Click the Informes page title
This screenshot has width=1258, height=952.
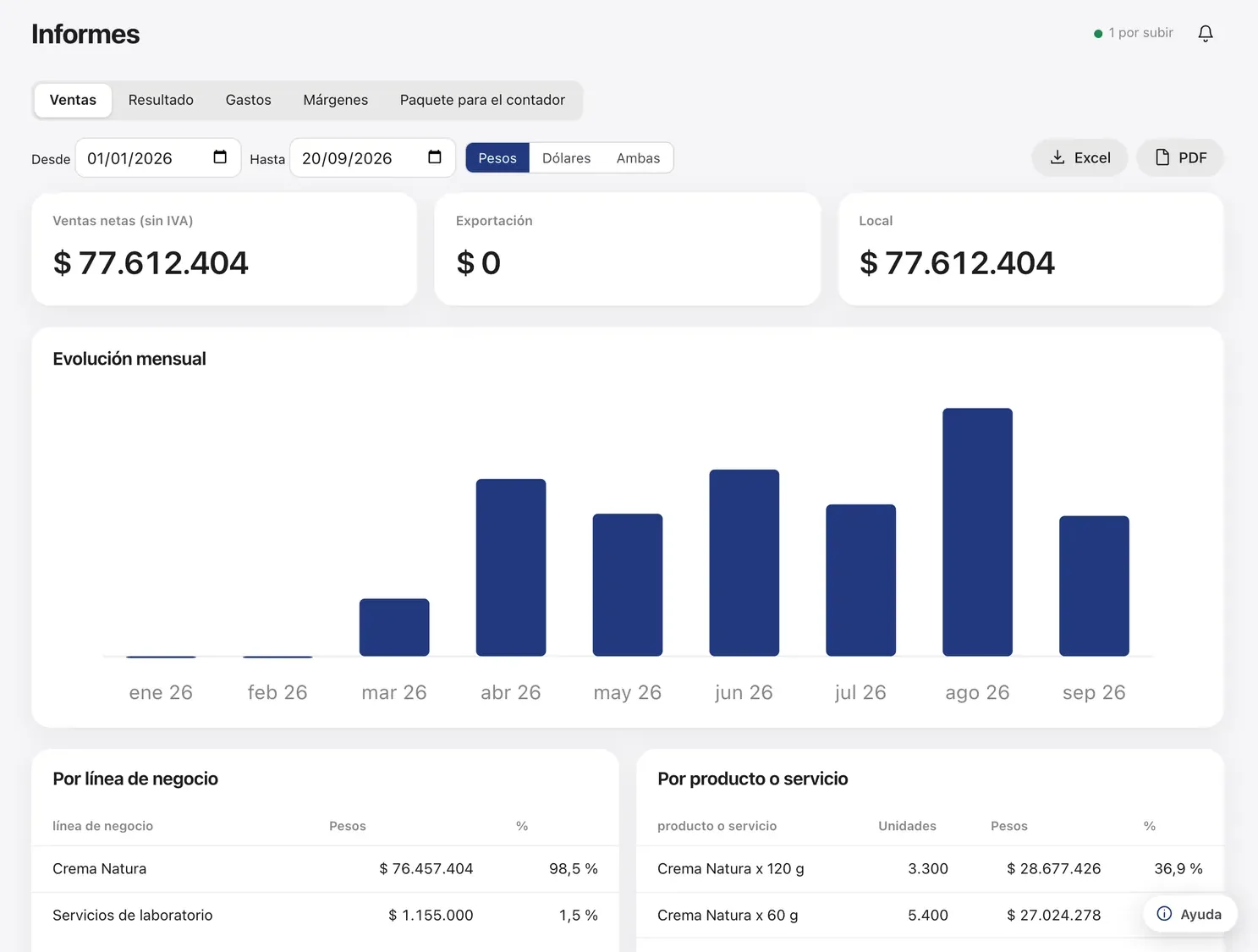pos(85,34)
